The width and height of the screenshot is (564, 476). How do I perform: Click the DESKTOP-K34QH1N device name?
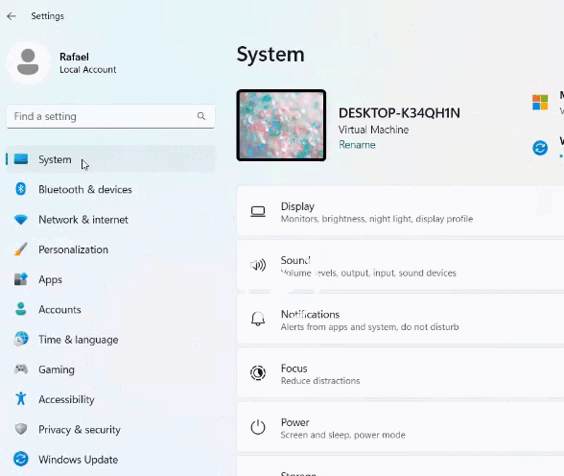399,113
